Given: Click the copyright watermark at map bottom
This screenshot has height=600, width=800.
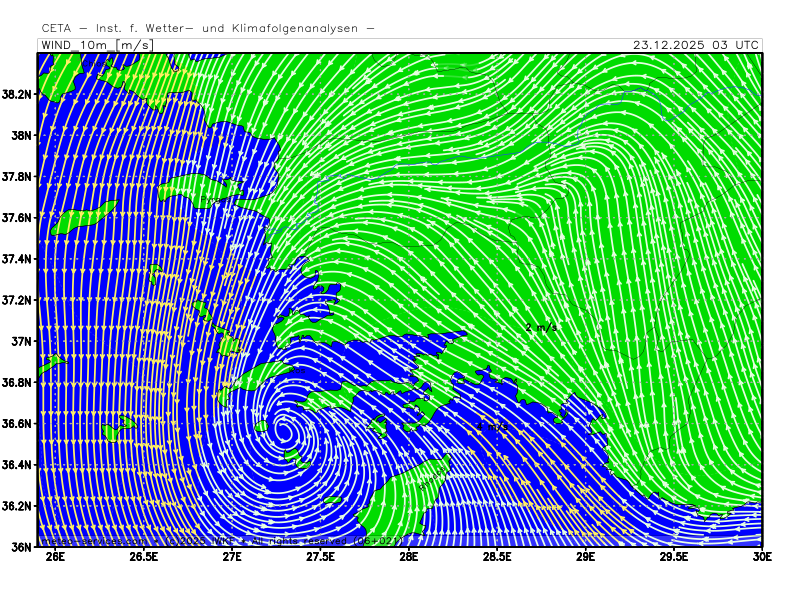Looking at the screenshot, I should point(222,541).
